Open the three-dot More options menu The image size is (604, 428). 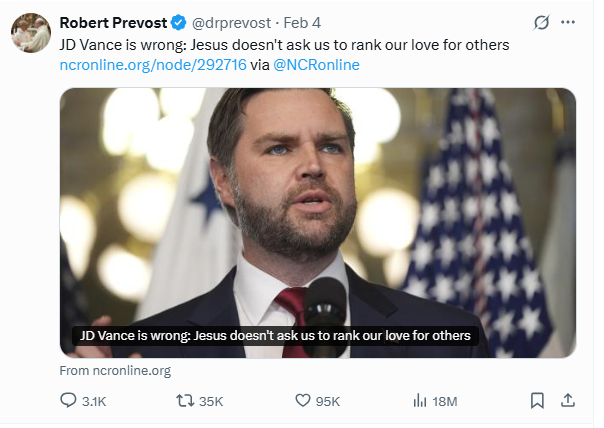click(x=568, y=22)
